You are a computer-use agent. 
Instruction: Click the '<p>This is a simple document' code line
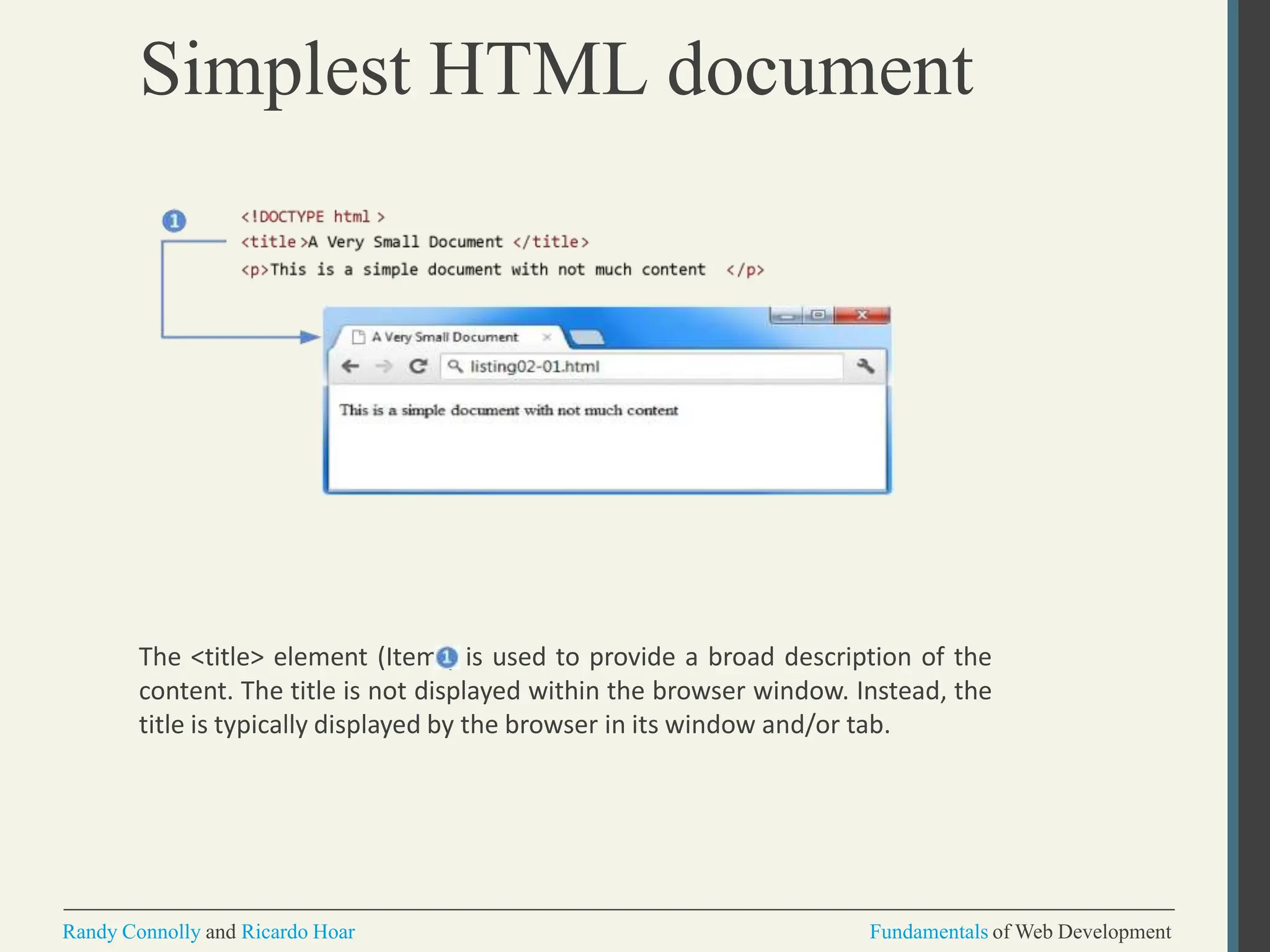(502, 270)
